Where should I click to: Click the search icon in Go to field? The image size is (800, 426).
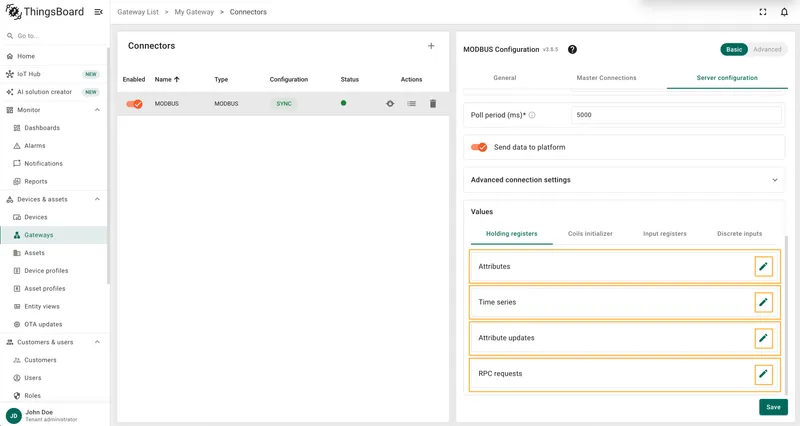pos(10,36)
